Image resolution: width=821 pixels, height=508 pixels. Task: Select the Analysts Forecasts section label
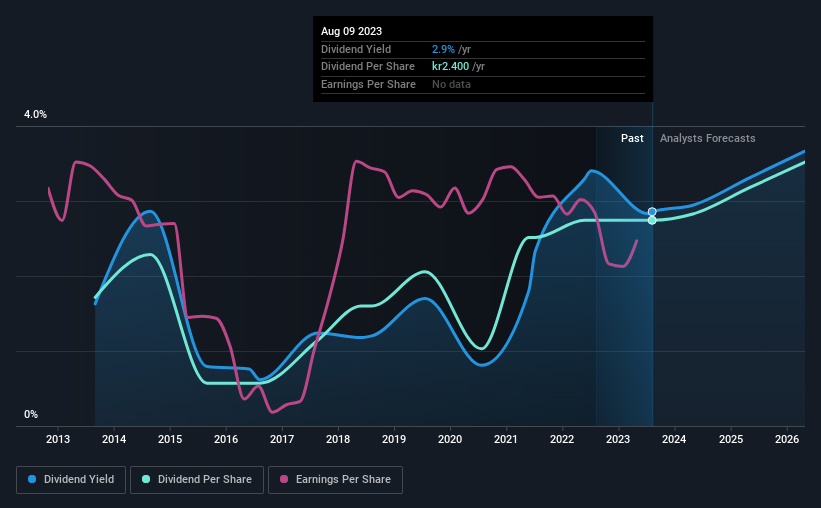[x=707, y=138]
